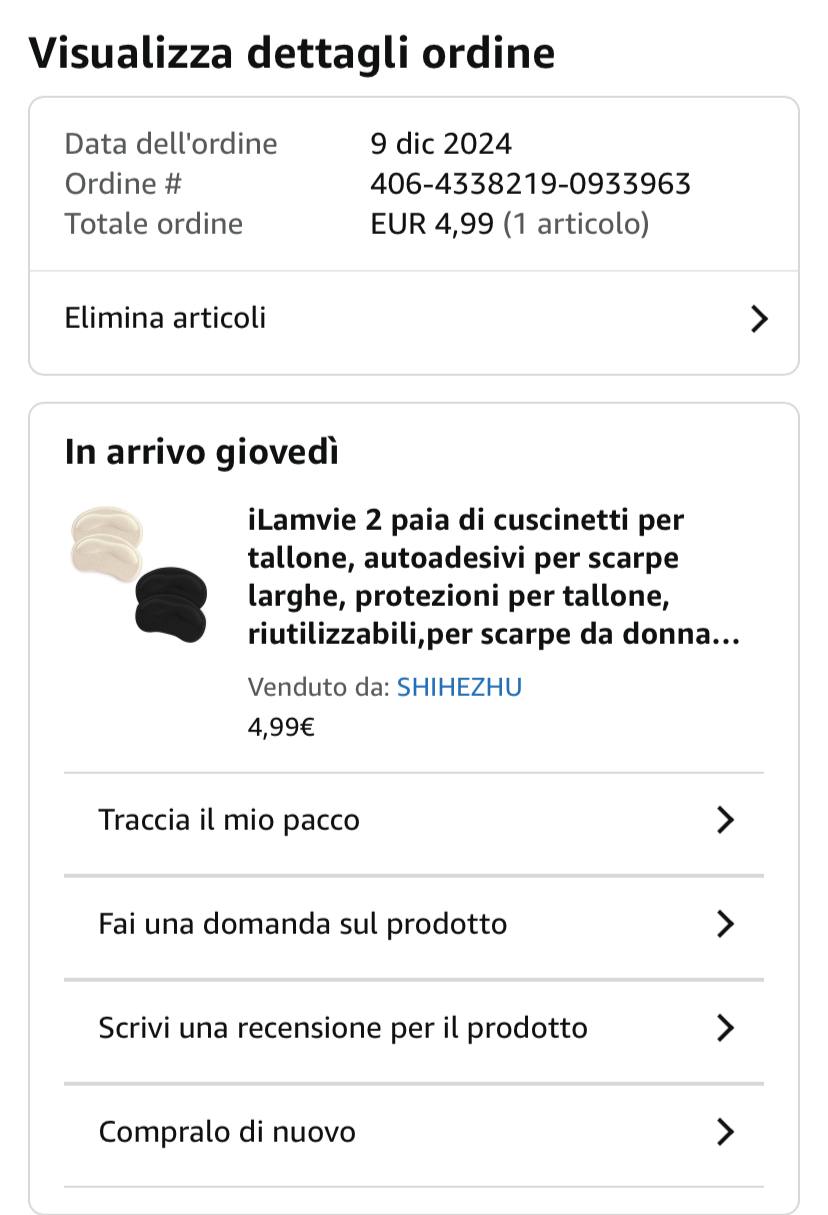Image resolution: width=828 pixels, height=1215 pixels.
Task: Click the Venduto da label
Action: click(x=318, y=687)
